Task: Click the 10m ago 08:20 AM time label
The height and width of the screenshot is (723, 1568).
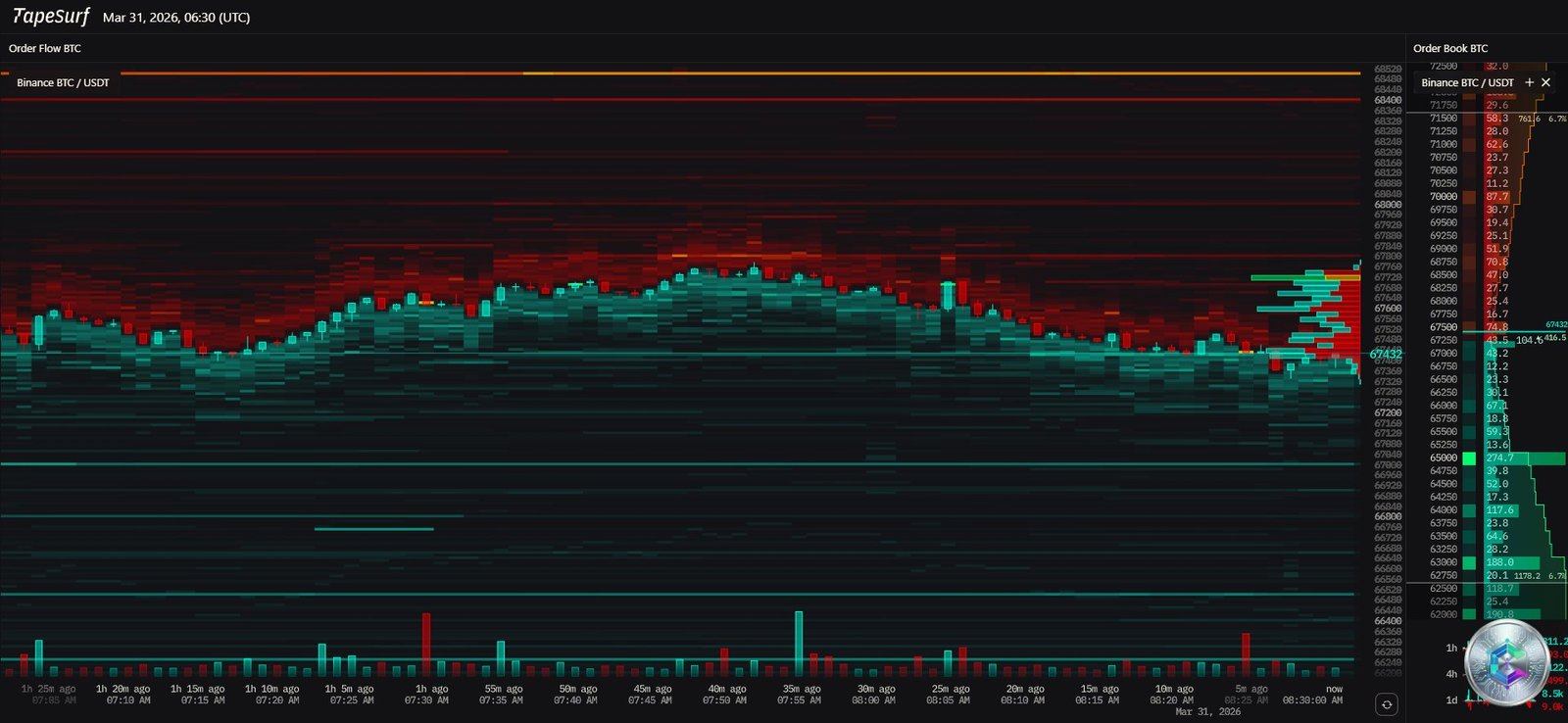Action: (x=1171, y=695)
